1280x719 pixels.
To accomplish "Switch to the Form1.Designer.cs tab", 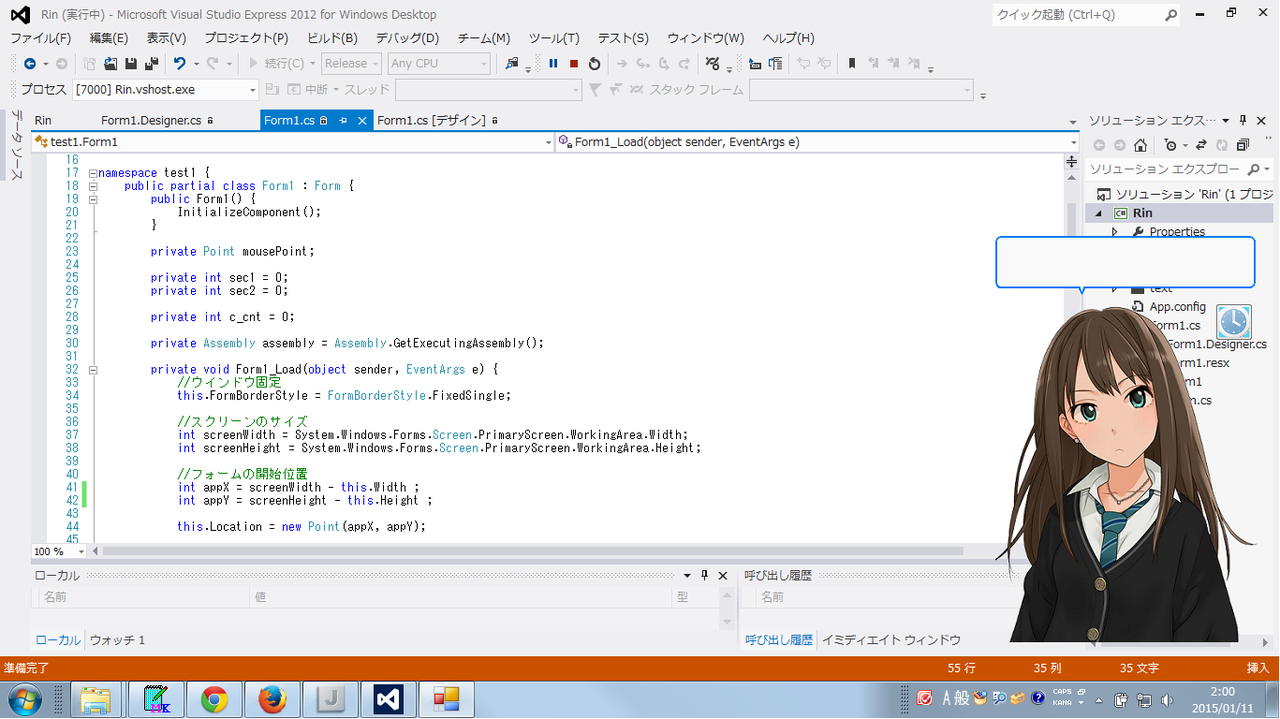I will 151,120.
